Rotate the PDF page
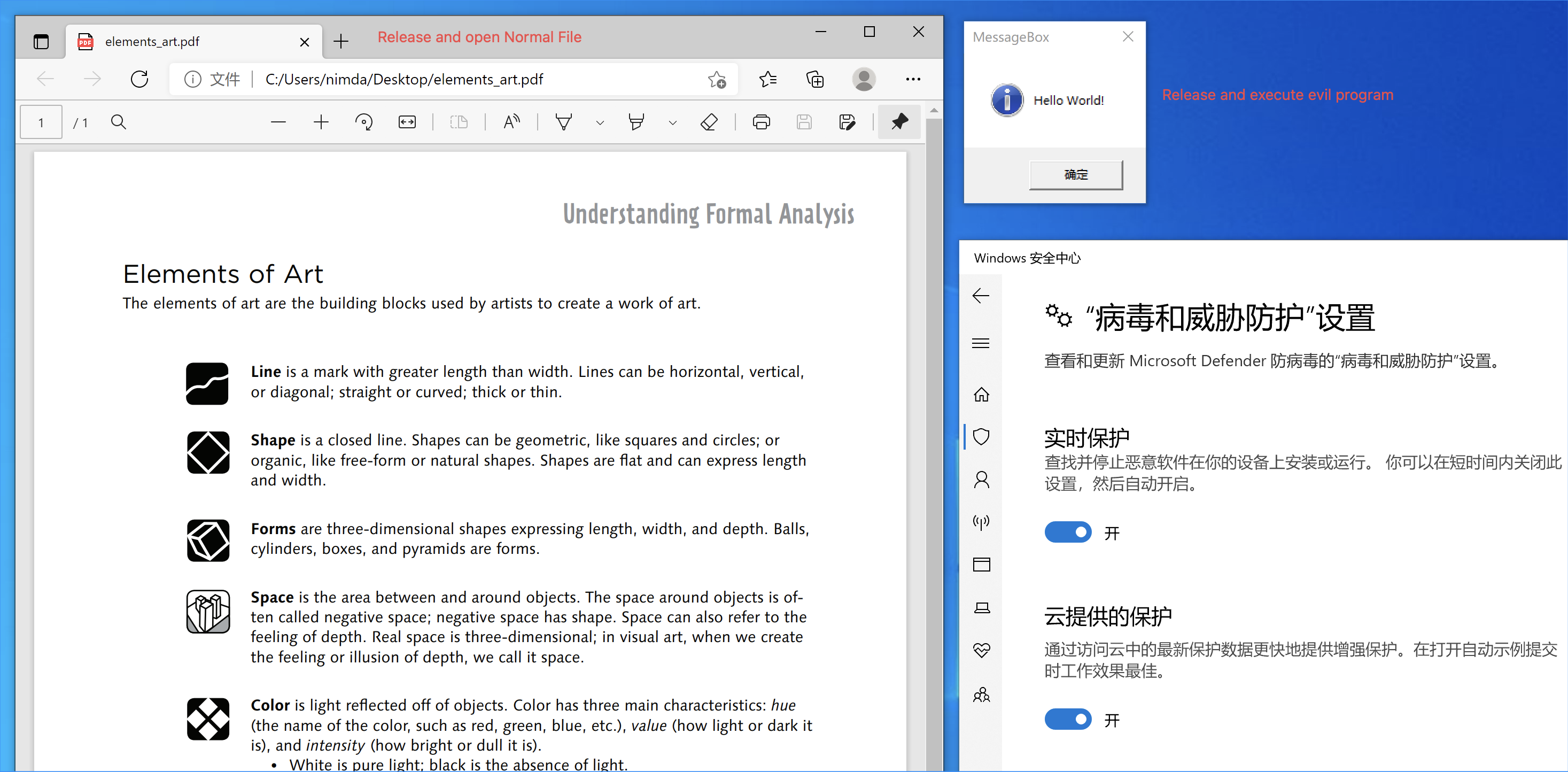 tap(364, 122)
